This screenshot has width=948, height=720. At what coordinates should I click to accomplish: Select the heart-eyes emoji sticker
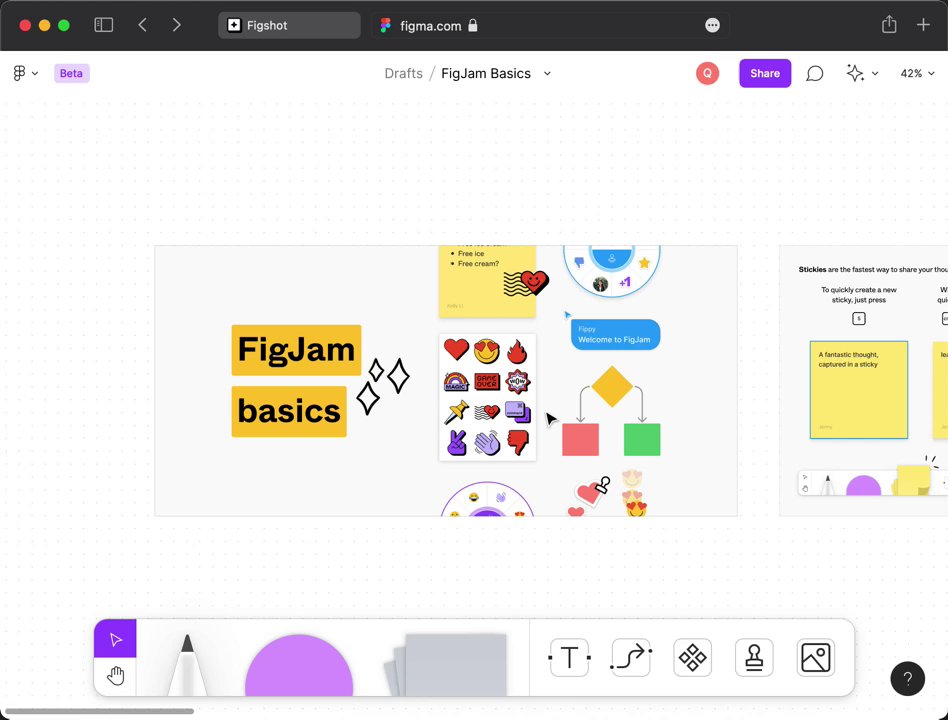click(487, 351)
